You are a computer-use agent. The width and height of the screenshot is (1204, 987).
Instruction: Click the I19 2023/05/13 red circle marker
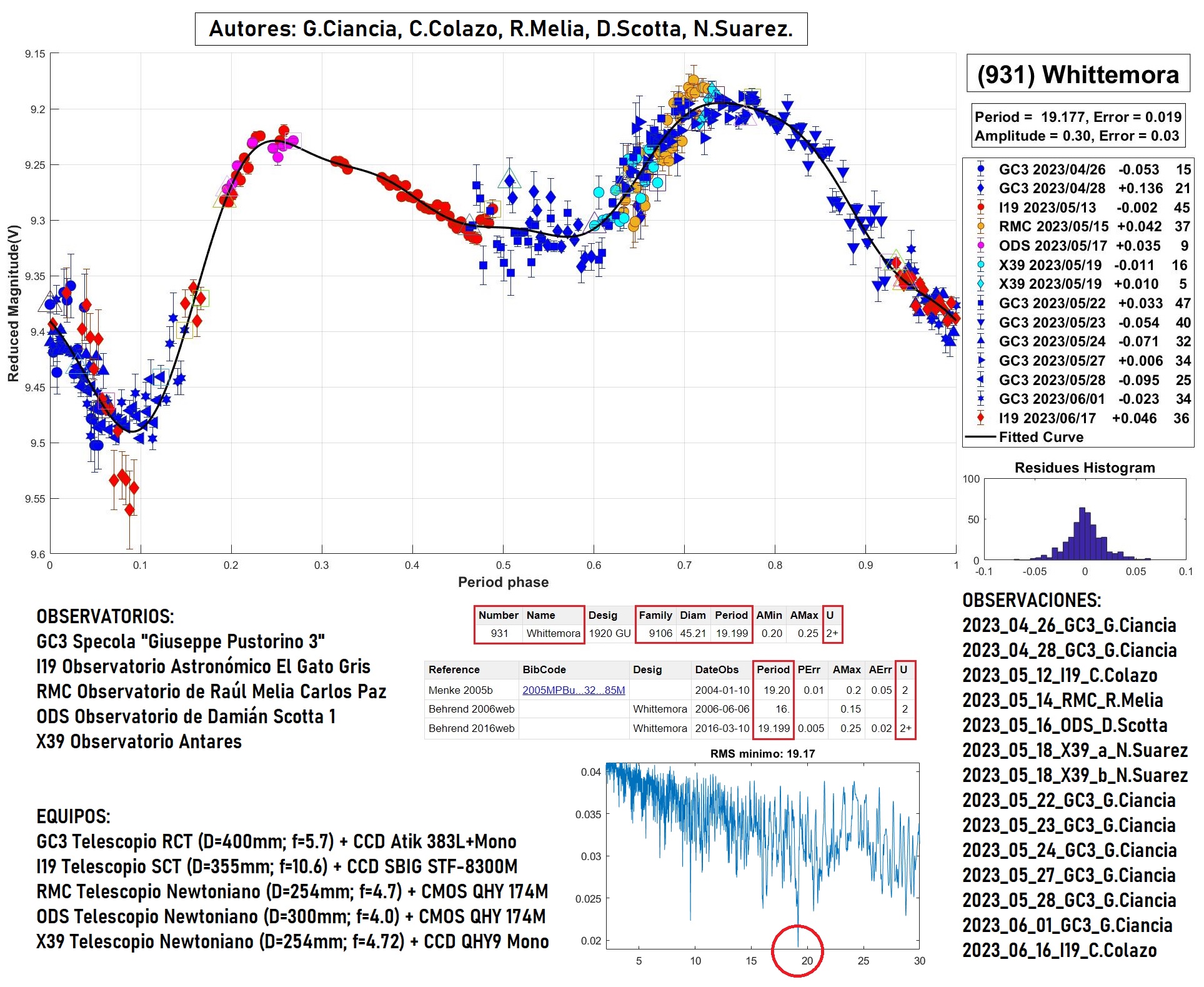coord(980,208)
